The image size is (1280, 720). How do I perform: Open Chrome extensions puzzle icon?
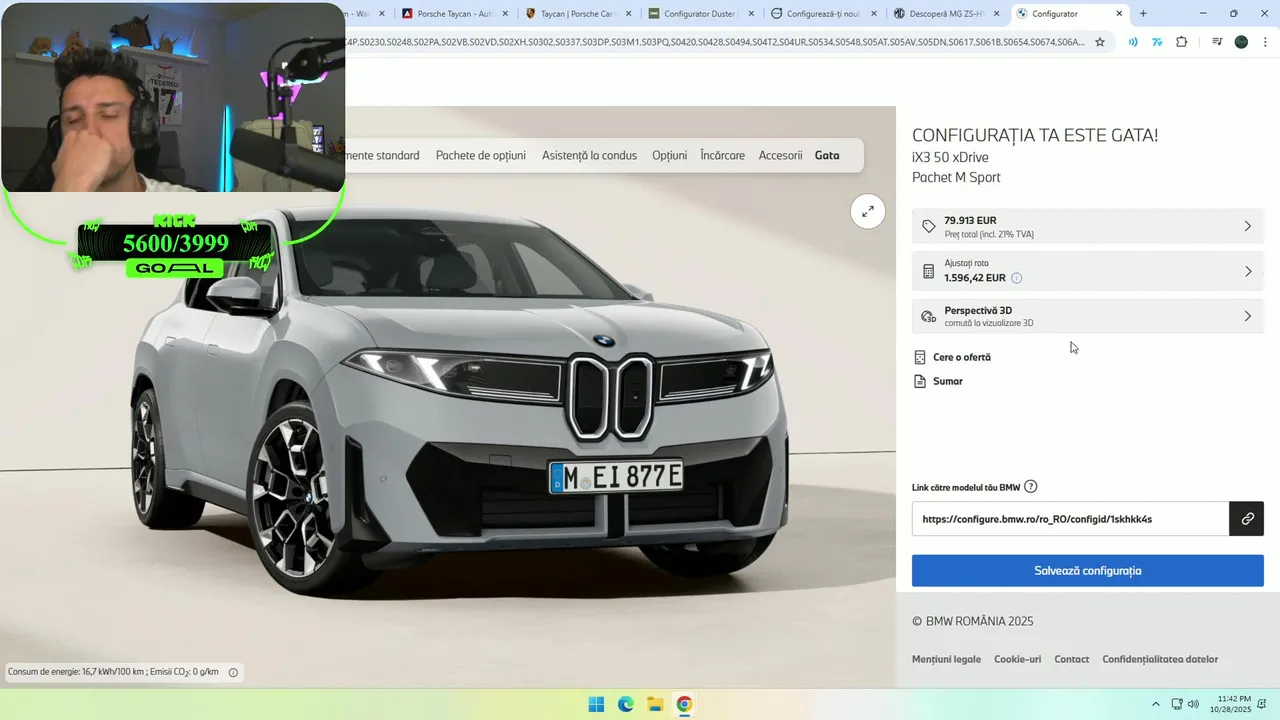pos(1182,42)
